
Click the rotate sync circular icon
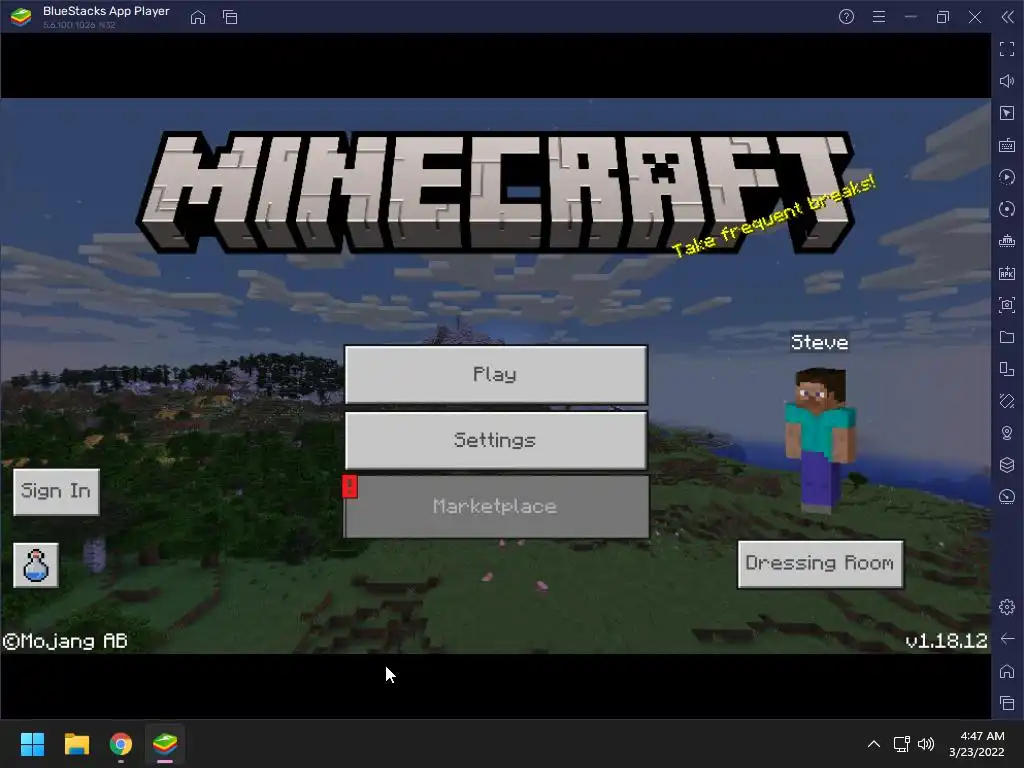(1006, 209)
